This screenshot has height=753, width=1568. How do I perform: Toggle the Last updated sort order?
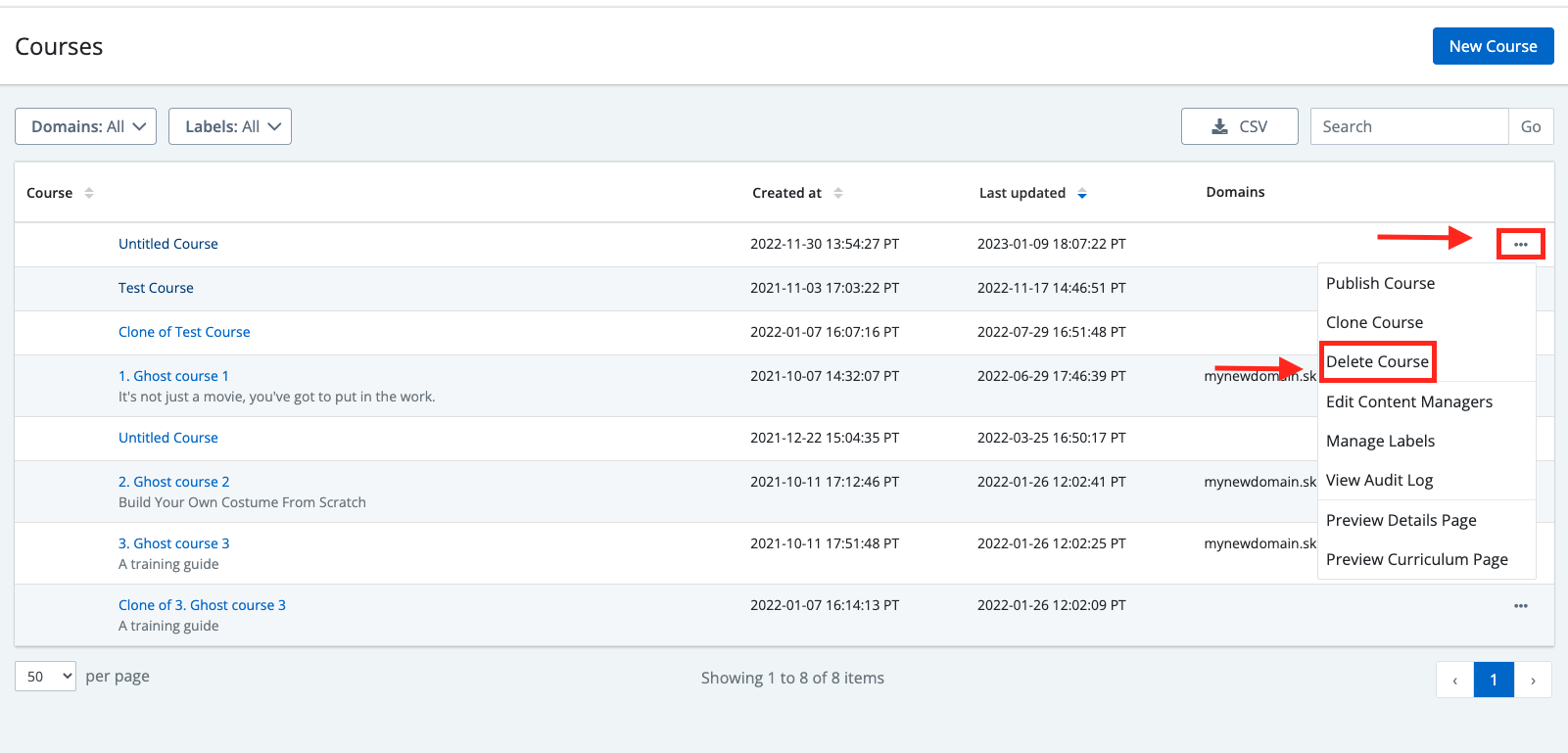(x=1081, y=193)
